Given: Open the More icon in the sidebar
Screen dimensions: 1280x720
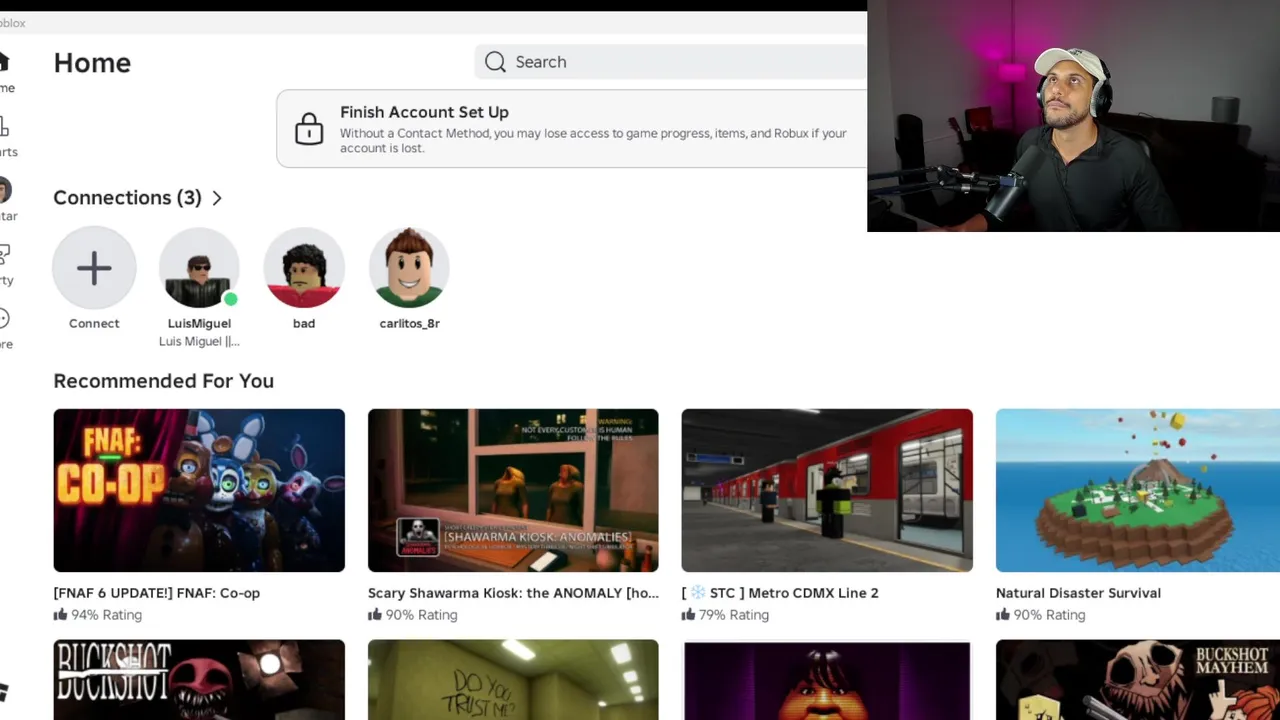Looking at the screenshot, I should tap(4, 318).
